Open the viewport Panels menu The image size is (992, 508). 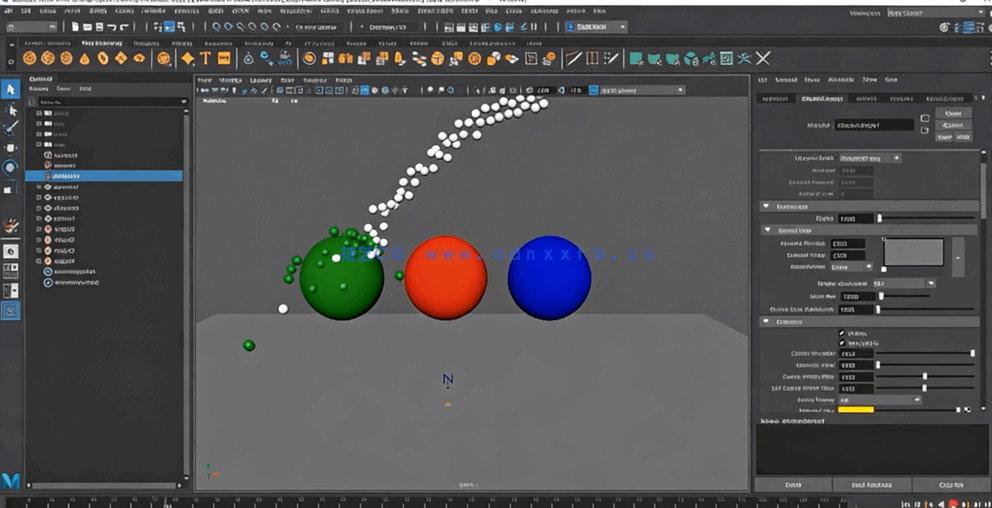click(343, 80)
